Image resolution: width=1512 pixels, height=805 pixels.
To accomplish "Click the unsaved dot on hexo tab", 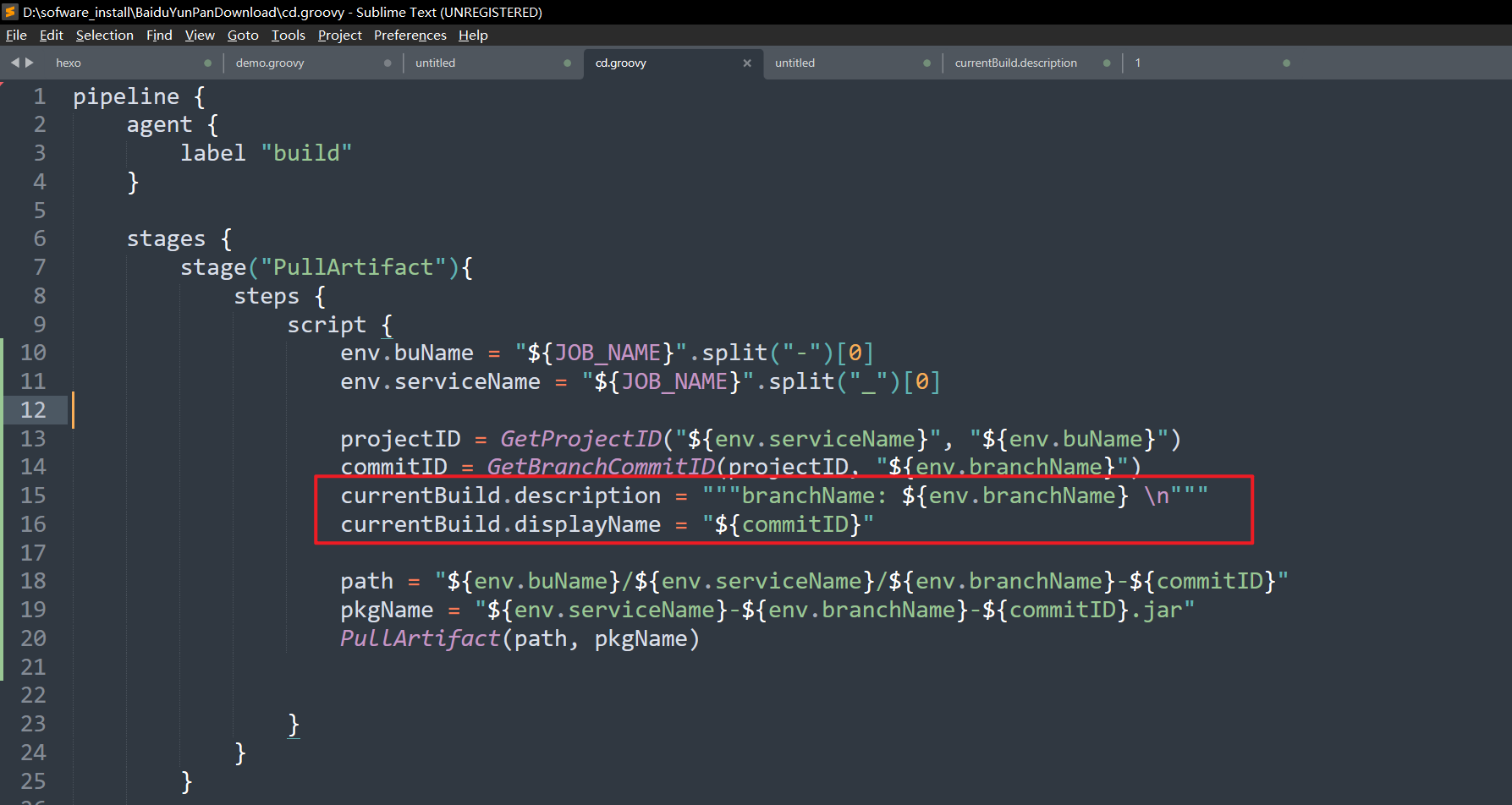I will point(207,63).
